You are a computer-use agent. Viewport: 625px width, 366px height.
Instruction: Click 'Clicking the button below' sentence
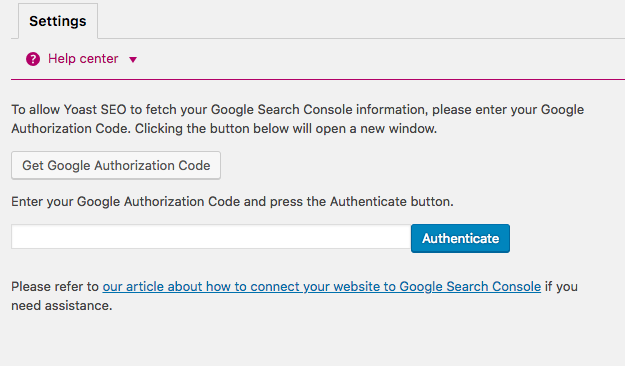(x=286, y=129)
